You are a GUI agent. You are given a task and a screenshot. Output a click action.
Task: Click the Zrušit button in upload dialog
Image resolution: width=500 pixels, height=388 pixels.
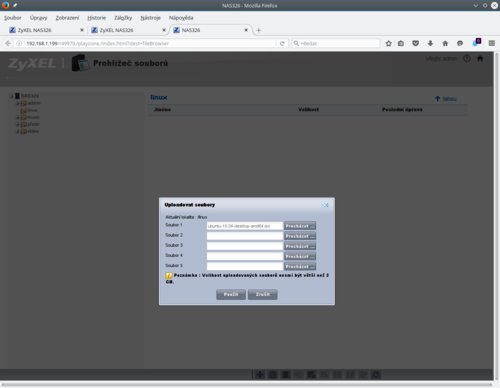[x=263, y=294]
